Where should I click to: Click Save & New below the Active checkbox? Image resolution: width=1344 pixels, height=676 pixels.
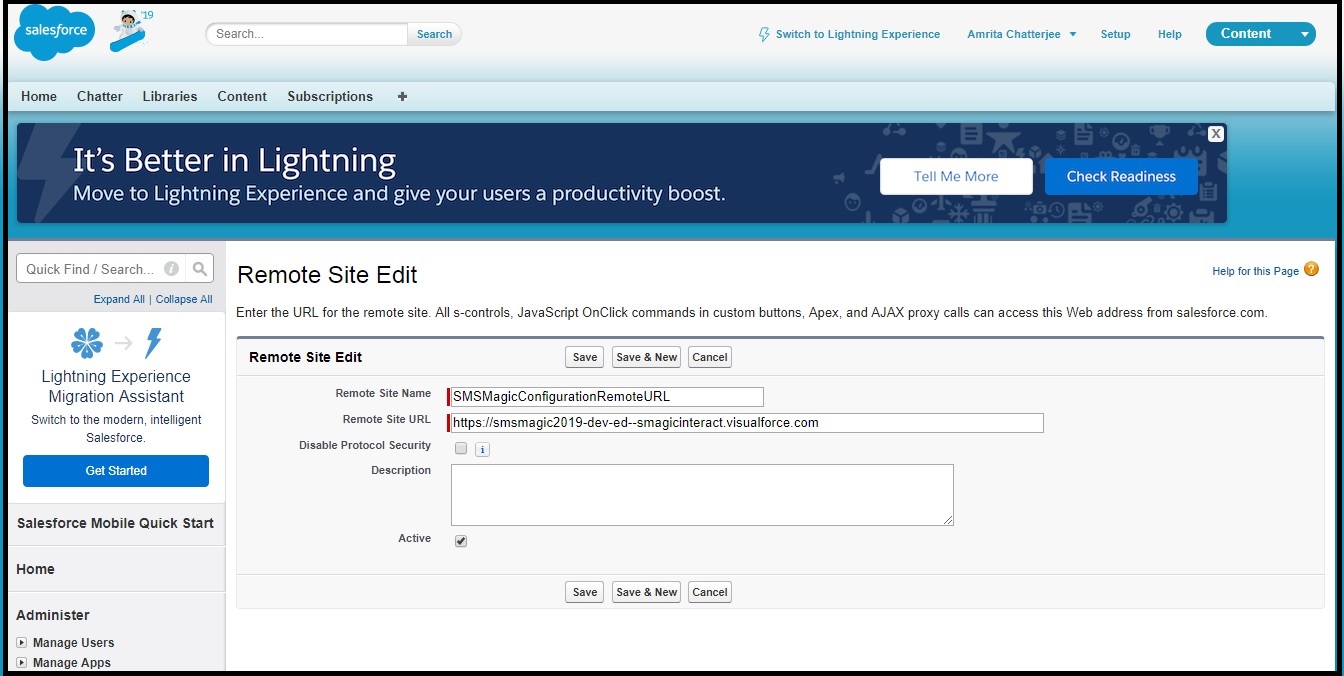647,592
